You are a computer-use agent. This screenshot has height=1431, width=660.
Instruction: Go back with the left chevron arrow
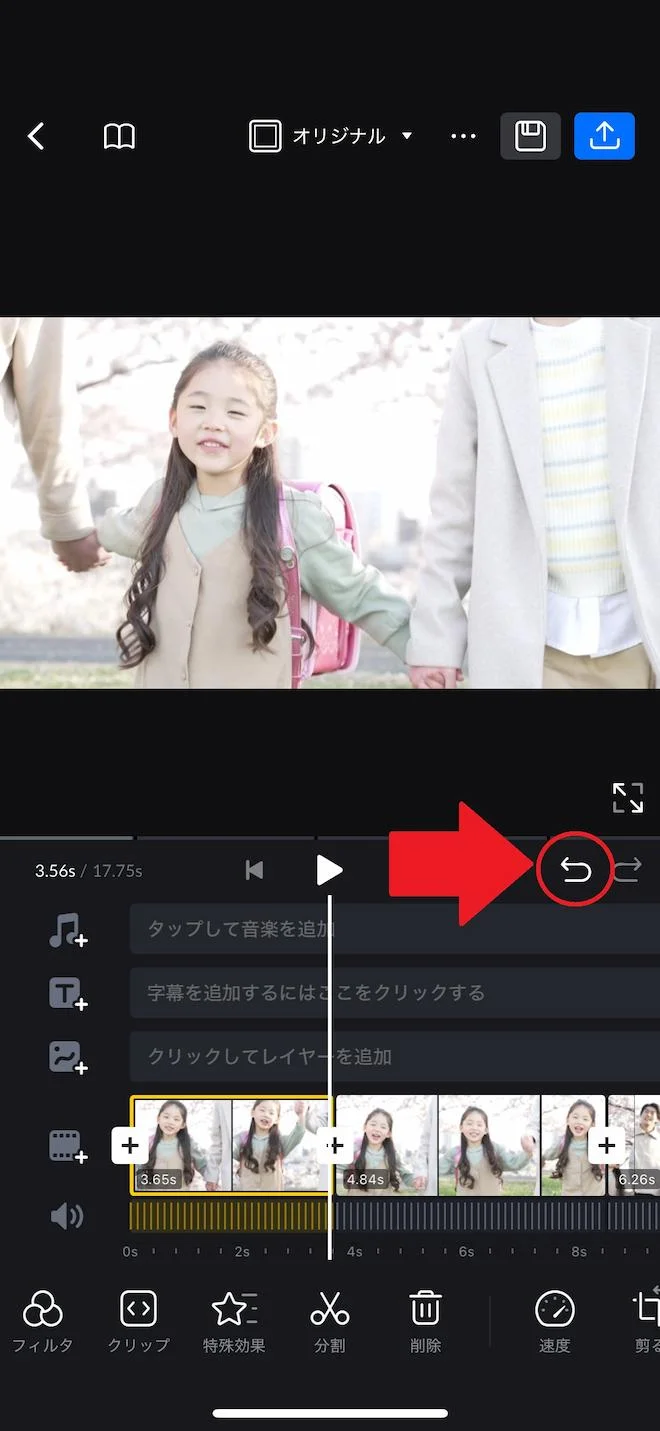pos(36,136)
